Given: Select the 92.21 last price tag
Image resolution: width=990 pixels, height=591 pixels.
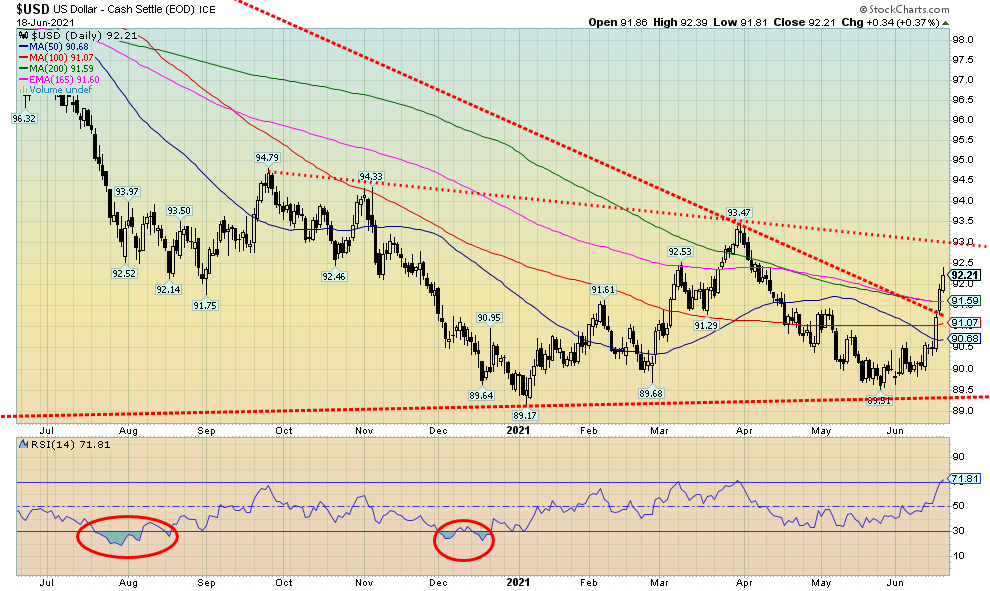Looking at the screenshot, I should pos(963,275).
